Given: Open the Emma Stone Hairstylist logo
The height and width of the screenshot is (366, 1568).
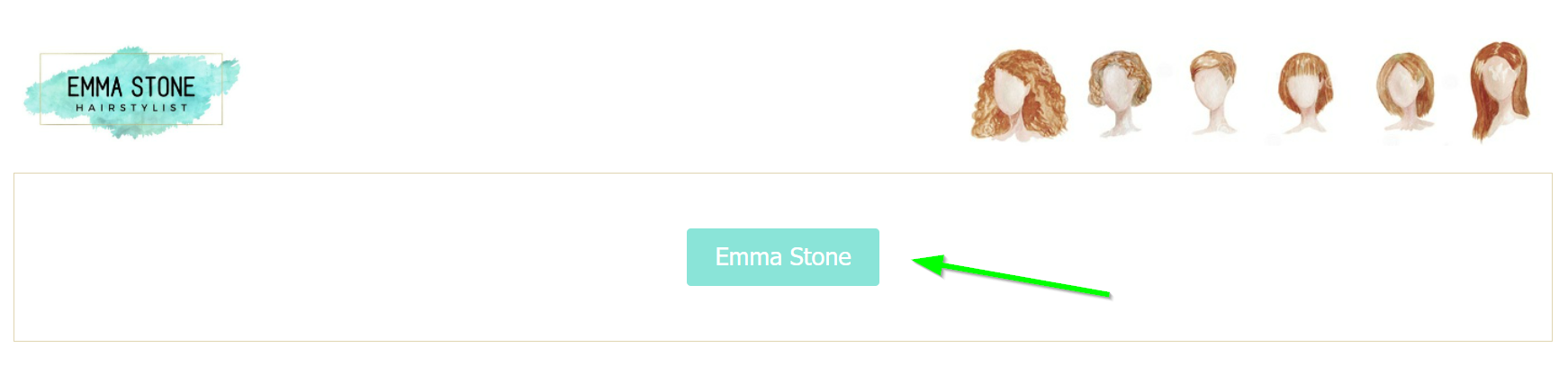Looking at the screenshot, I should click(131, 91).
